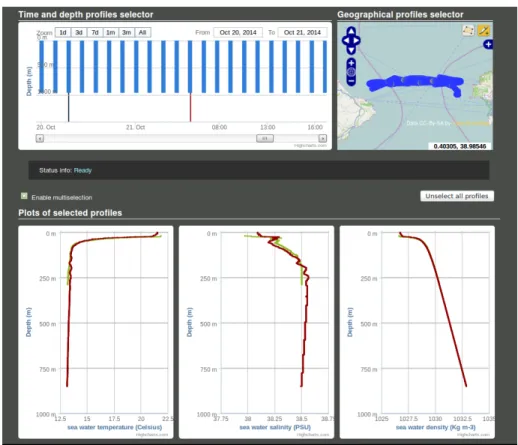This screenshot has width=518, height=445.
Task: Select the first blue profile bar at 20. Oct
Action: (x=42, y=67)
